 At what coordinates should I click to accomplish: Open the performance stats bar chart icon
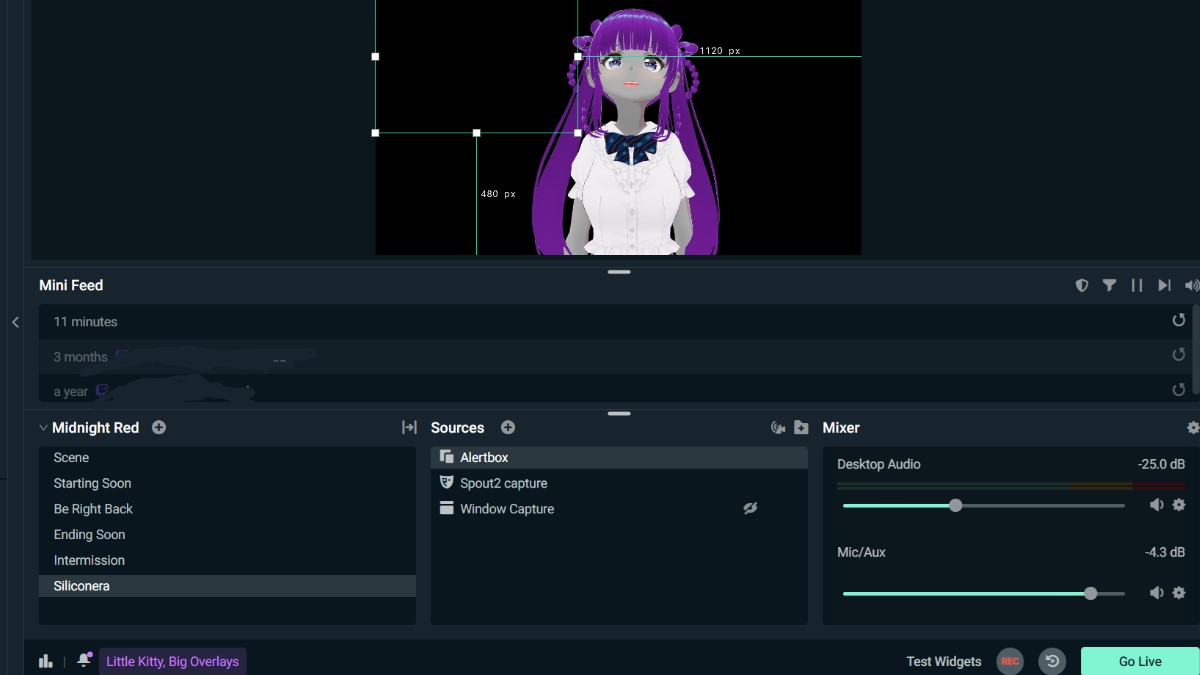pyautogui.click(x=45, y=661)
